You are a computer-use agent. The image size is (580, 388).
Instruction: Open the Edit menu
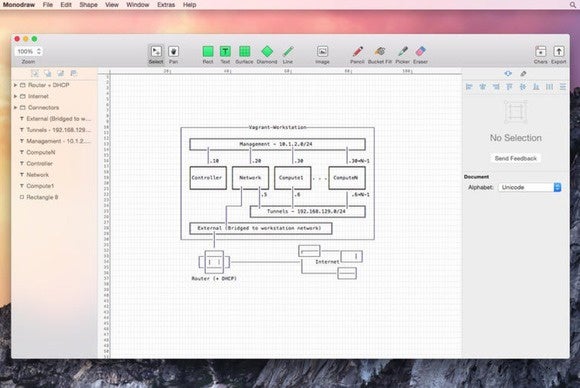66,5
